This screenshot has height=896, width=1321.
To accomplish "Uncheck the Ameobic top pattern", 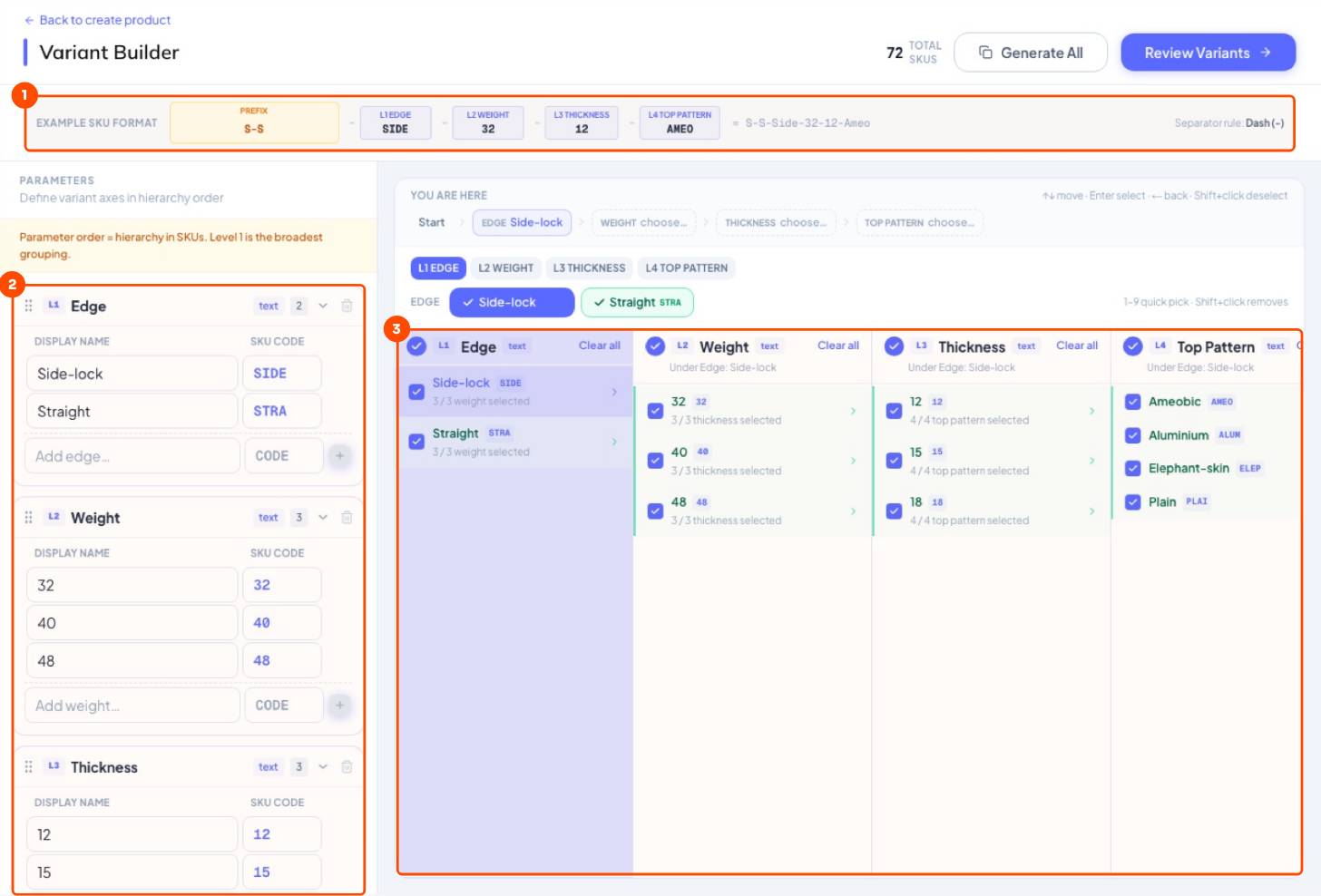I will (x=1132, y=402).
